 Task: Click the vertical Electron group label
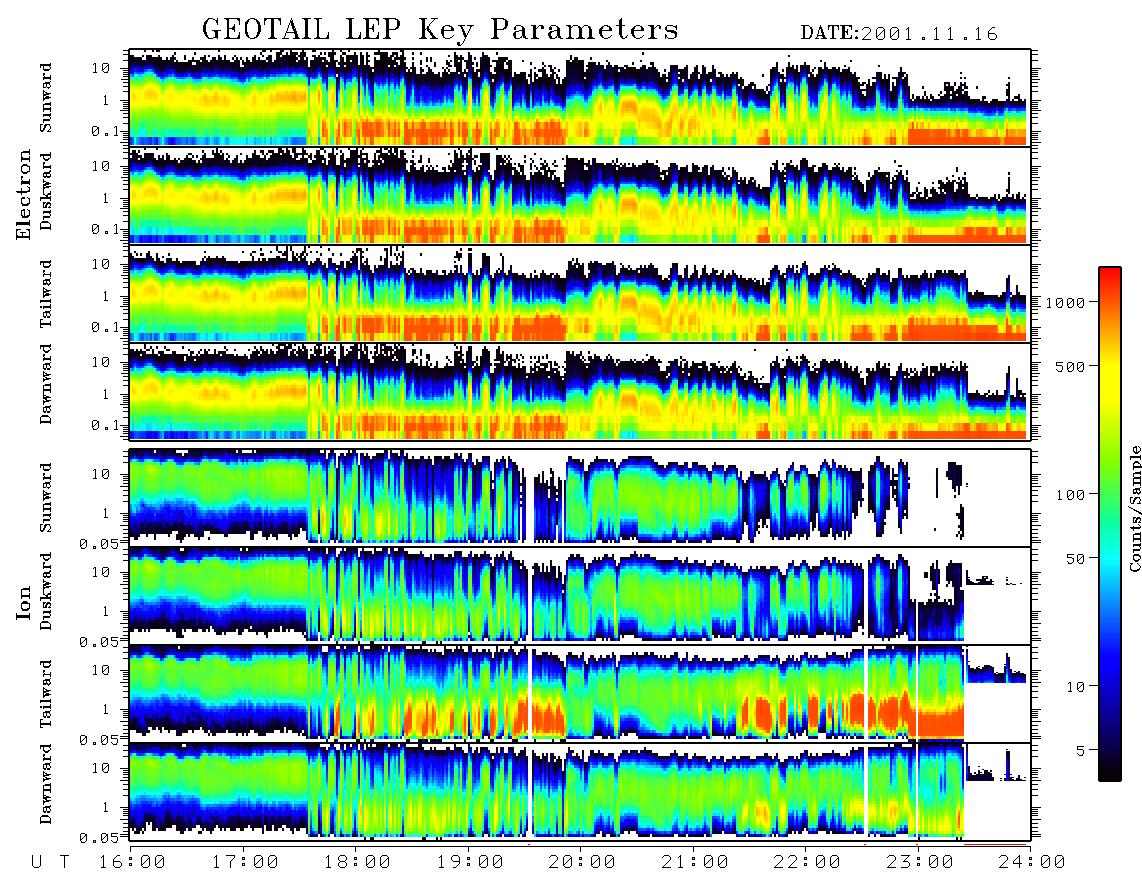24,194
